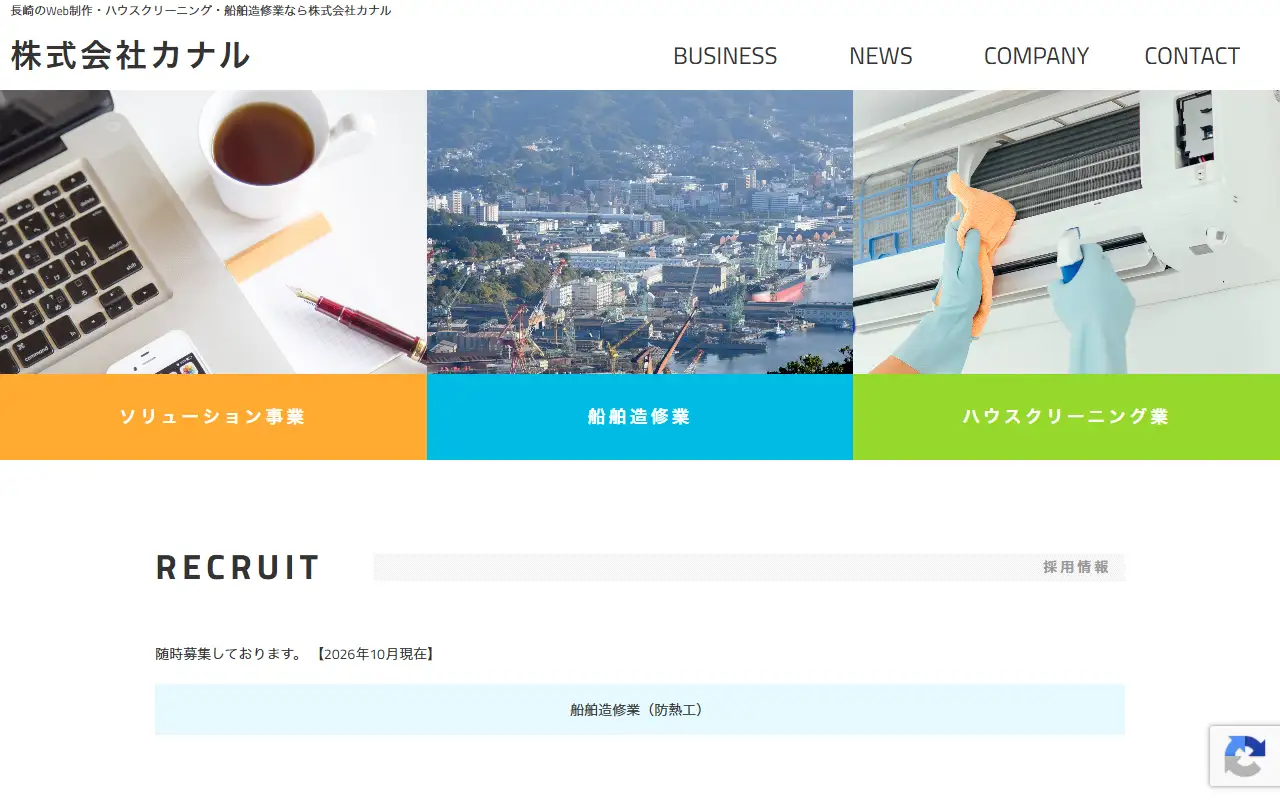1280x800 pixels.
Task: Click the Nagasaki shipyard harbor photo
Action: pos(640,232)
